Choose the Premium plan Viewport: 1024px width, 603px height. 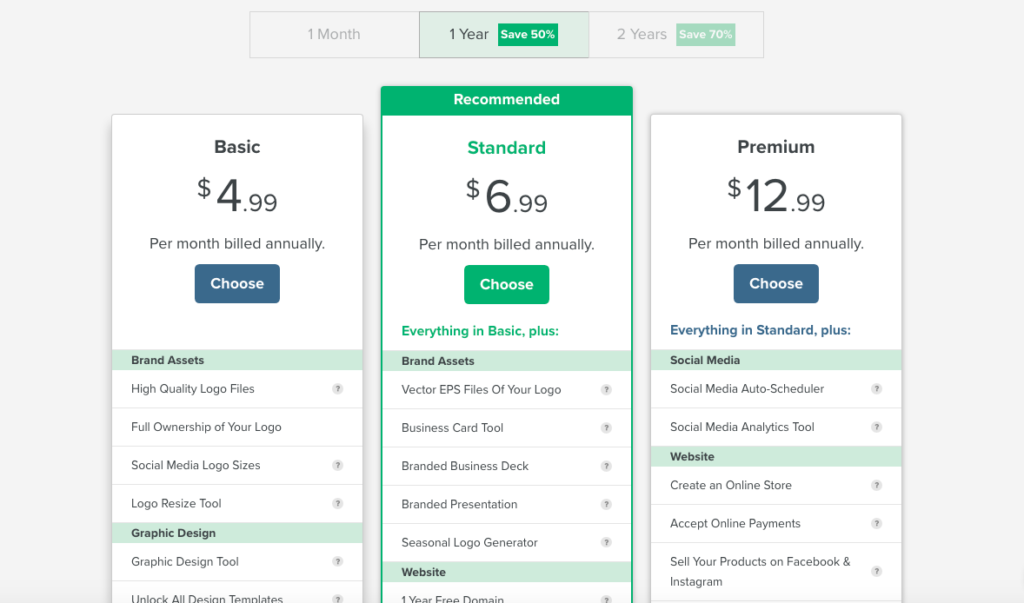click(776, 284)
